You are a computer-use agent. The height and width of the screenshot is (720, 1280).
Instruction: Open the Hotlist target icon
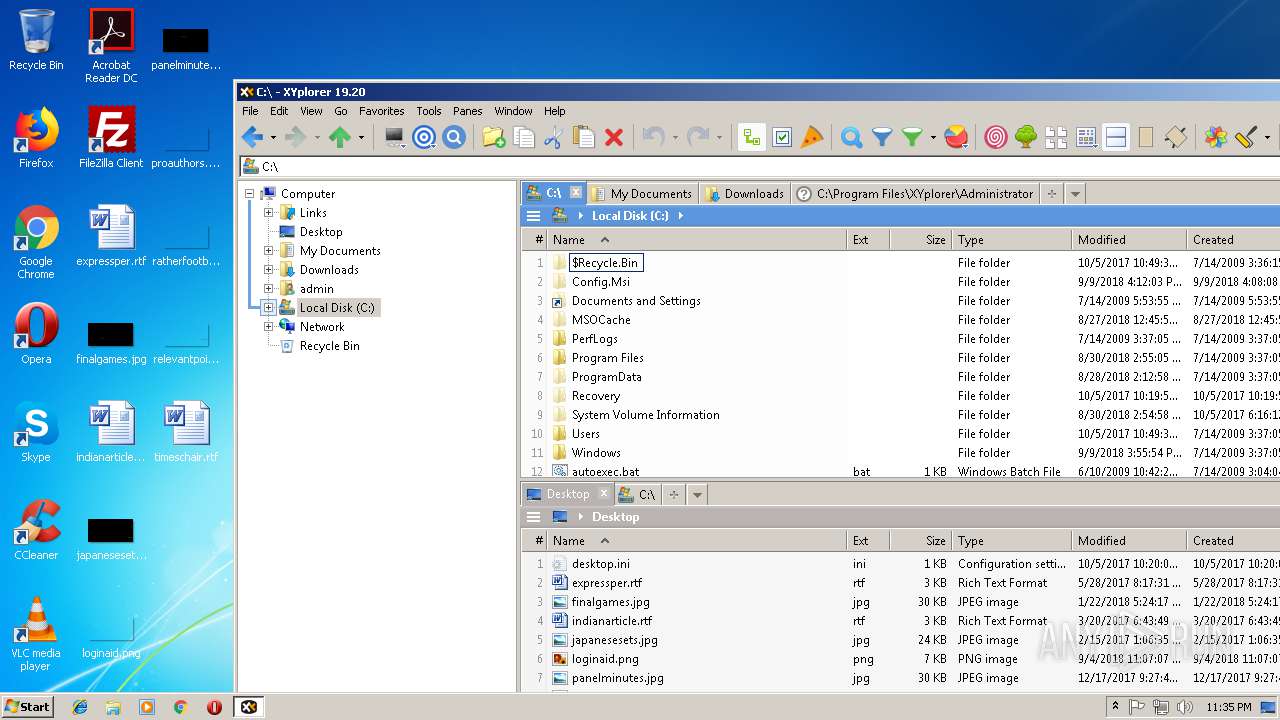424,138
